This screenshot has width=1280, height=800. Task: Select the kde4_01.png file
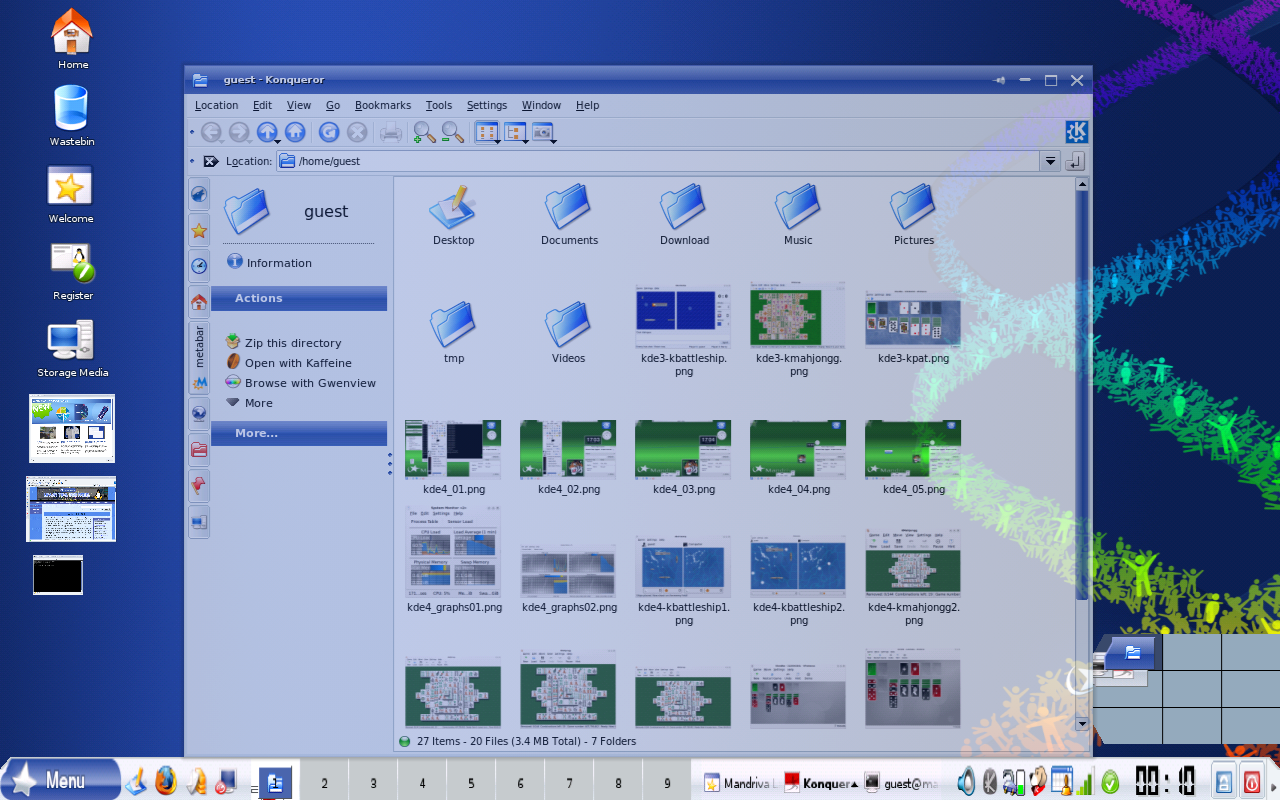pyautogui.click(x=453, y=457)
